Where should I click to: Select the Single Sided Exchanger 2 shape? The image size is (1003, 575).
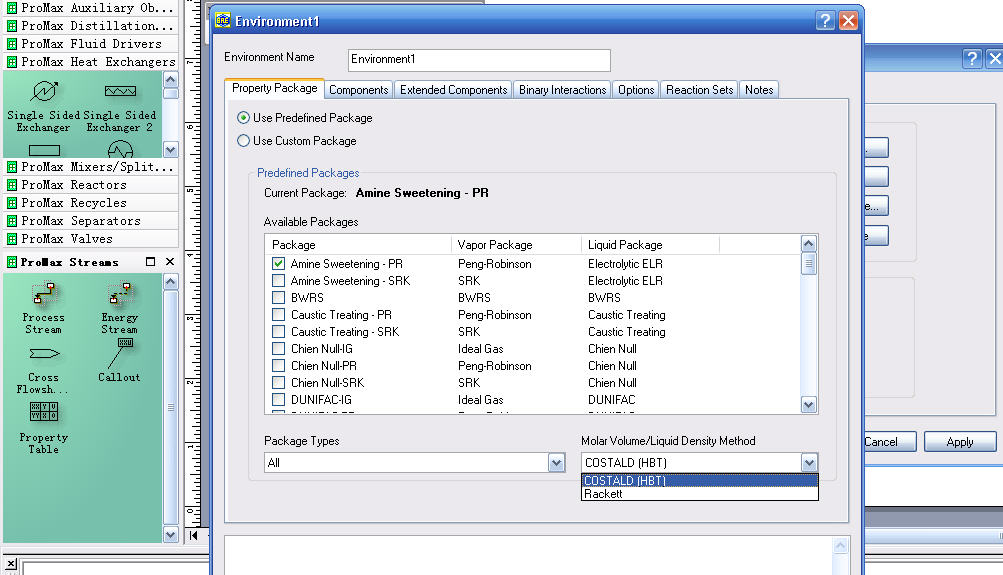[120, 107]
